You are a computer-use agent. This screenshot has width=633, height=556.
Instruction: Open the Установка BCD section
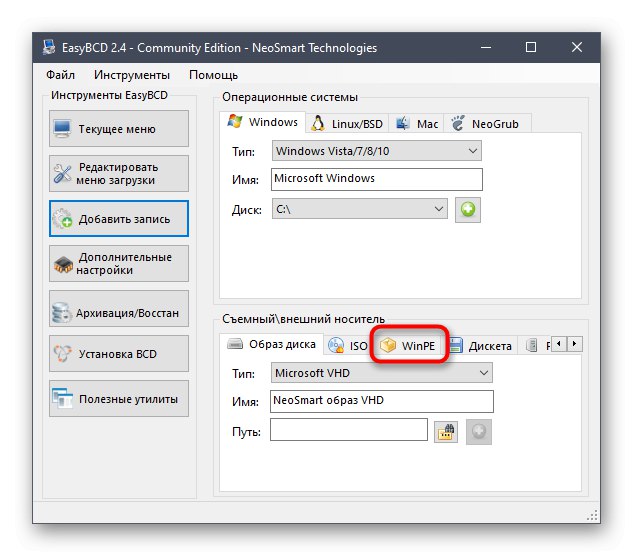(x=119, y=353)
